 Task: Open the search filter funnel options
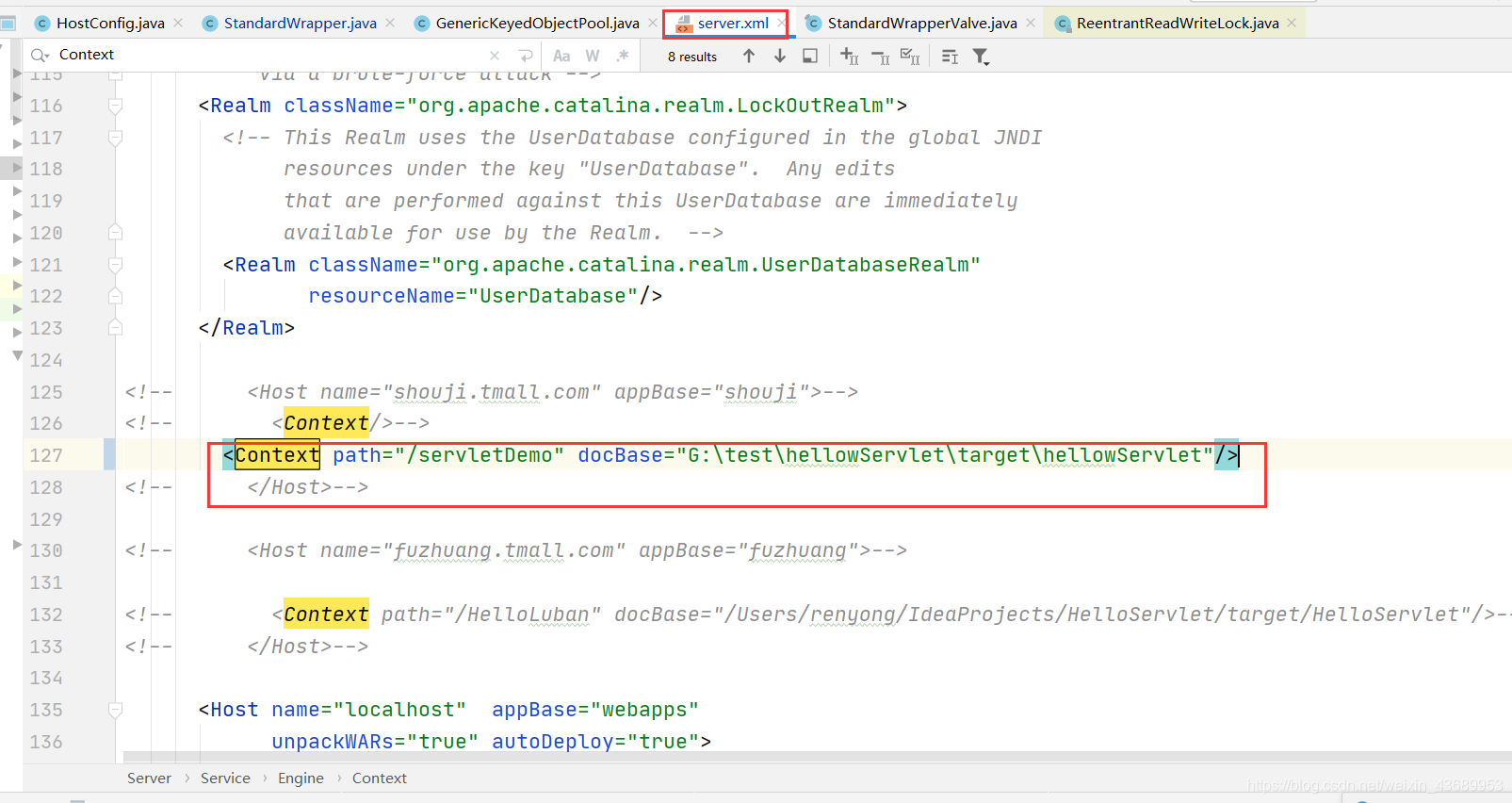[981, 57]
